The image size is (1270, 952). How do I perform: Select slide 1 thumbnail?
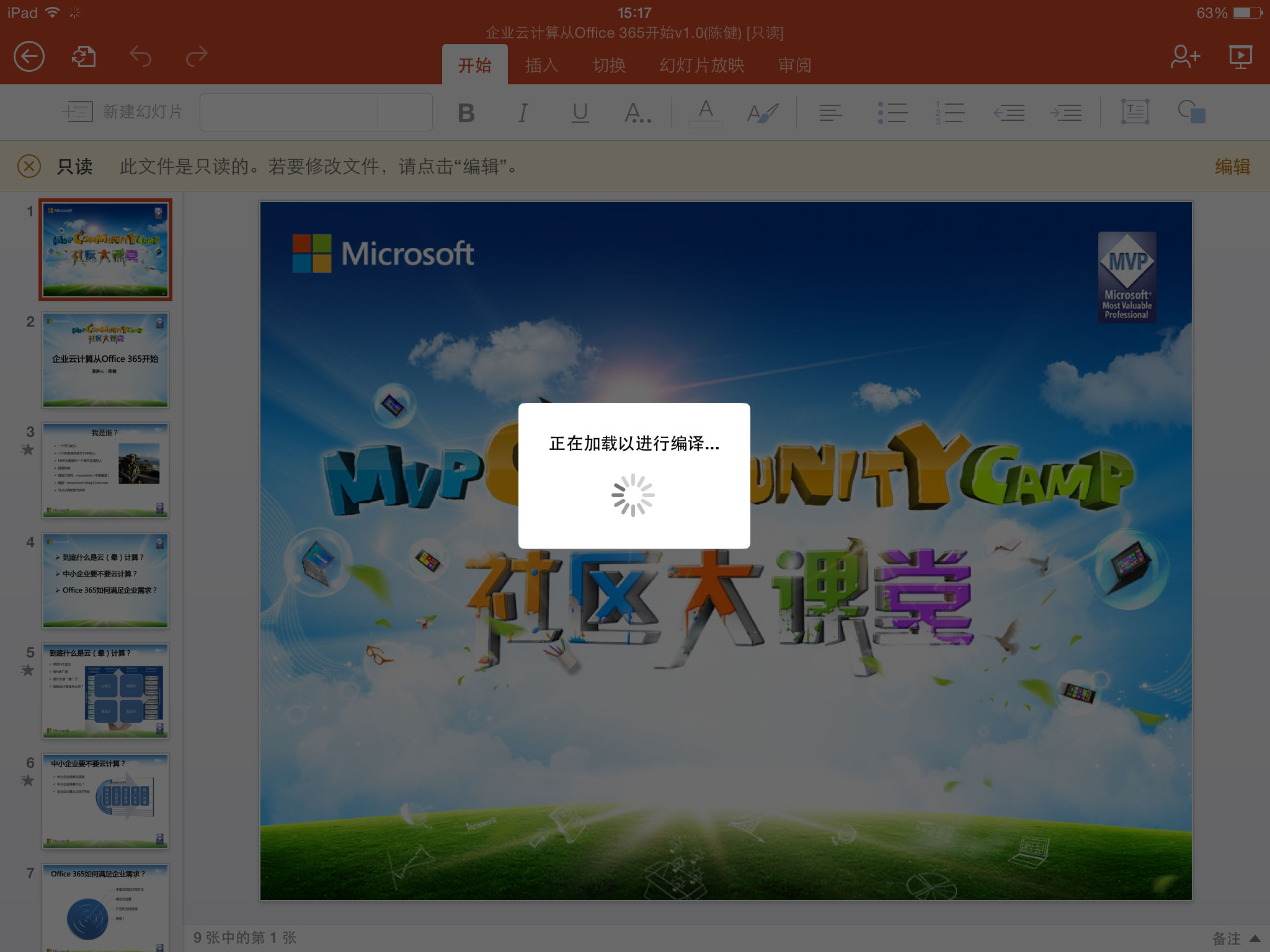click(x=105, y=250)
